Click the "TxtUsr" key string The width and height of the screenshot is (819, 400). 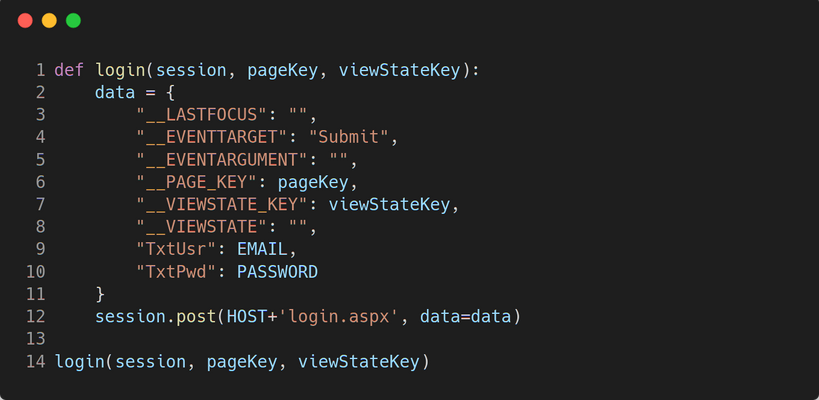tap(177, 250)
